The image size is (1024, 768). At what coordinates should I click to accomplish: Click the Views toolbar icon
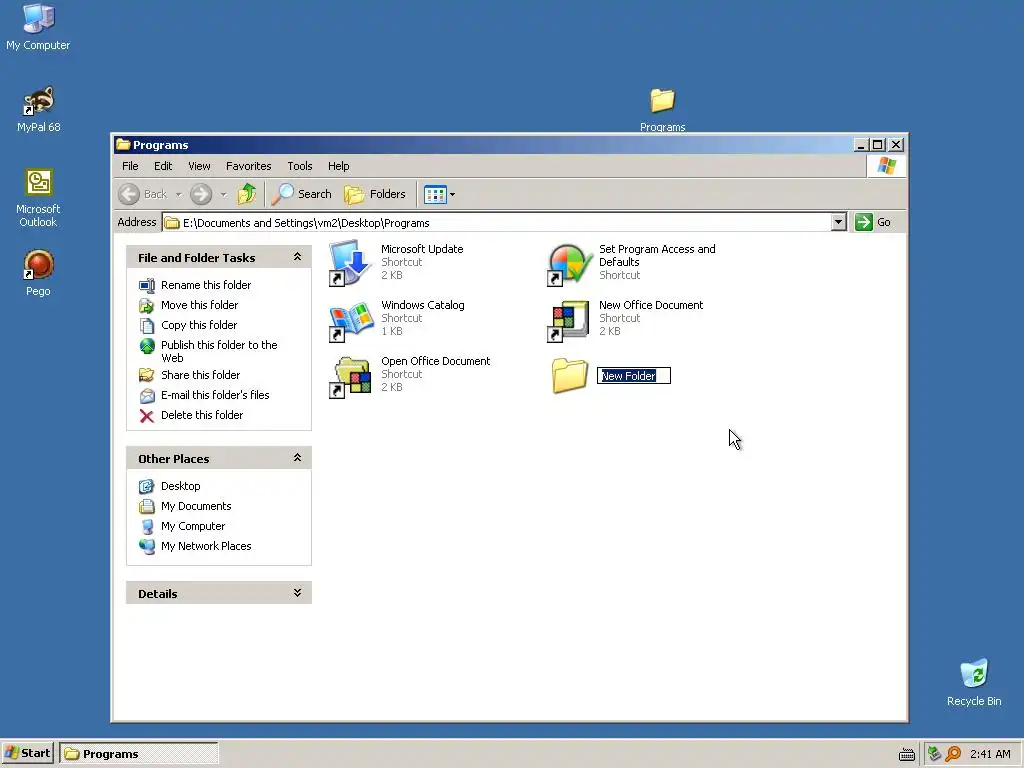pos(435,194)
